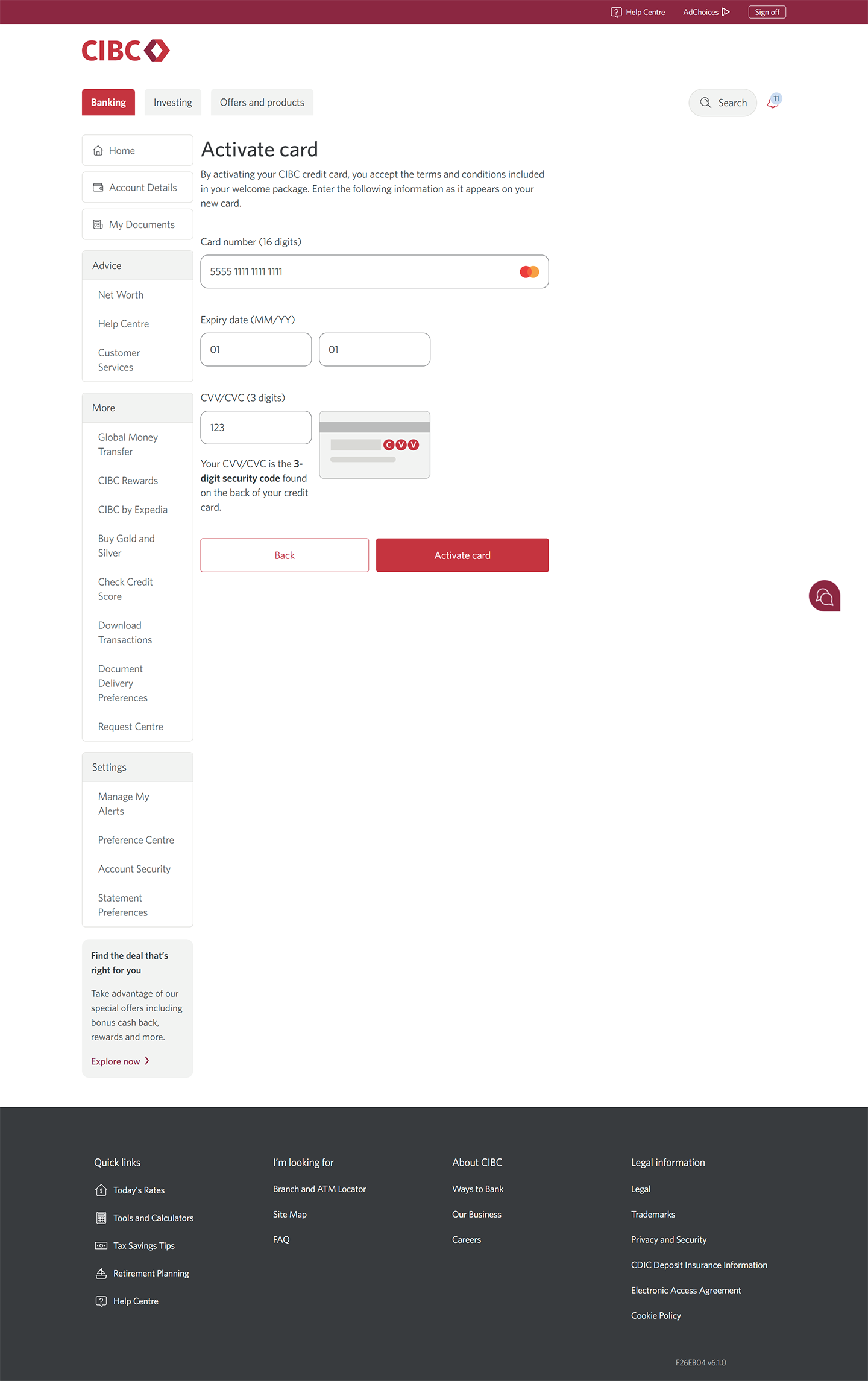Open Account Details in the sidebar

tap(137, 188)
